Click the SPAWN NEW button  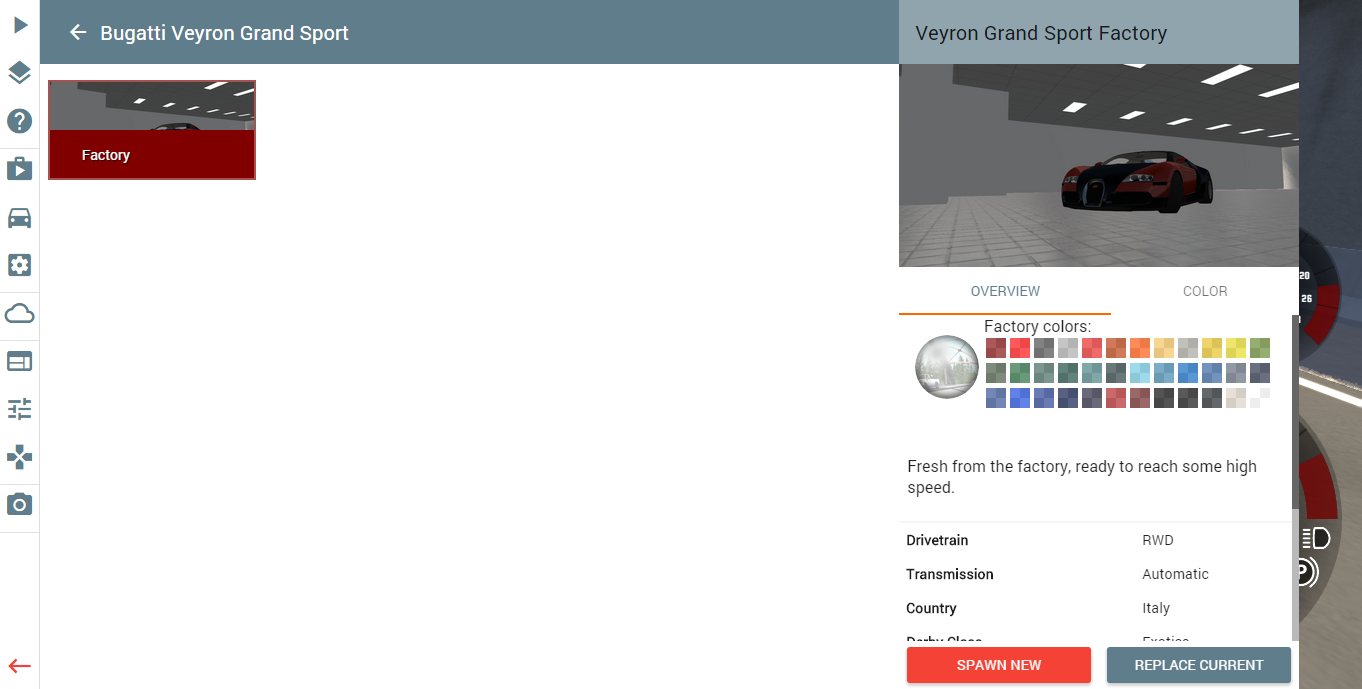click(x=999, y=665)
